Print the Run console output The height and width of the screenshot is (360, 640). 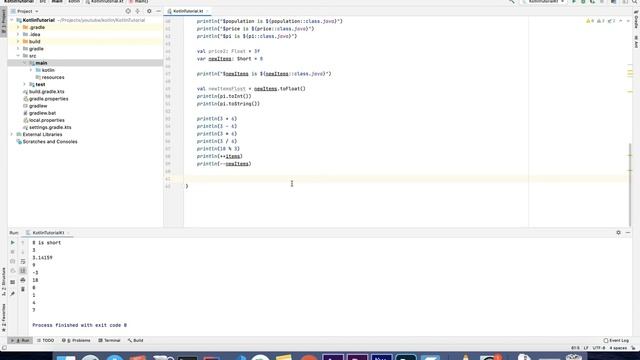[x=23, y=280]
